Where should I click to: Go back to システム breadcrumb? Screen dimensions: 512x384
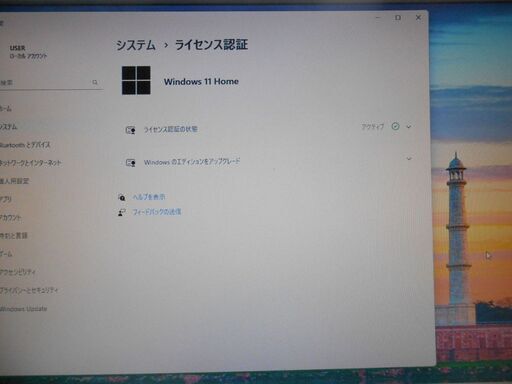[x=136, y=45]
